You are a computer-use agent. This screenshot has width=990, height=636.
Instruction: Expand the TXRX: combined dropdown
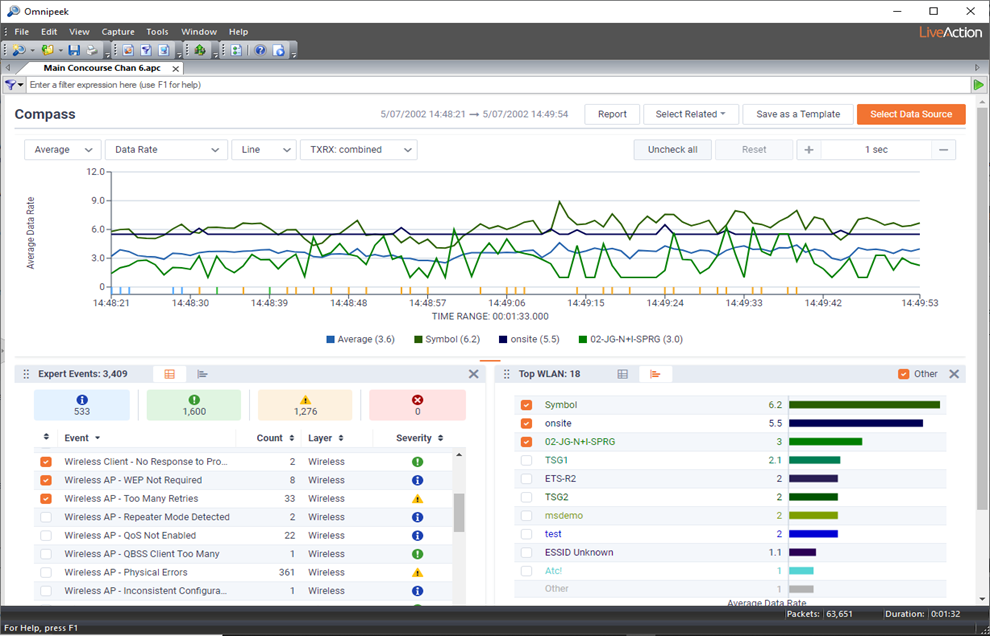359,150
